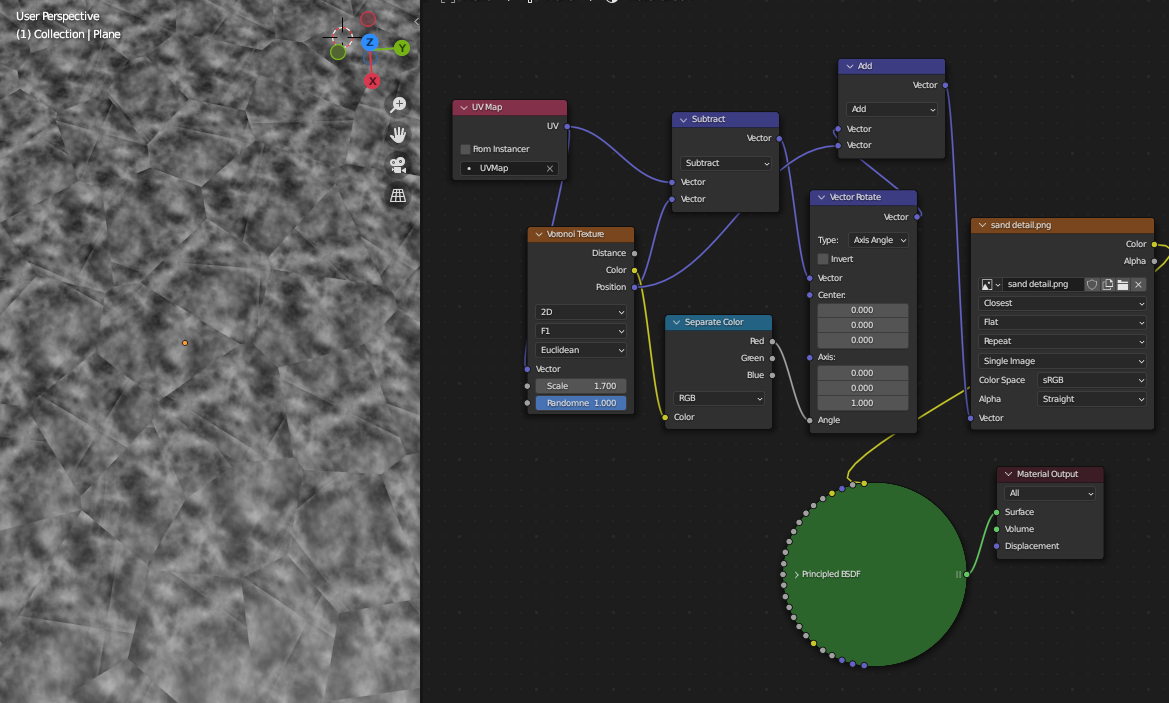
Task: Click the green Y axis on the navigation gizmo
Action: 401,48
